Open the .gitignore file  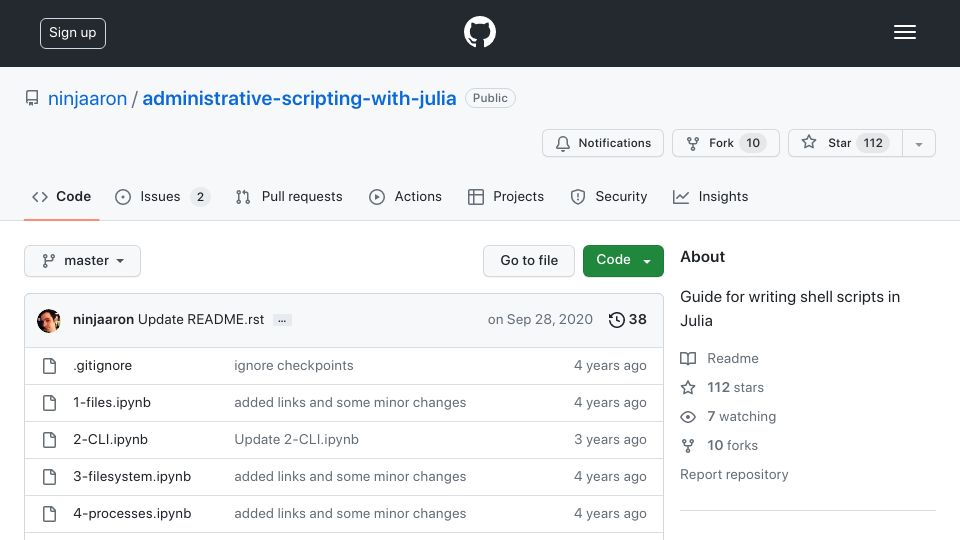102,366
